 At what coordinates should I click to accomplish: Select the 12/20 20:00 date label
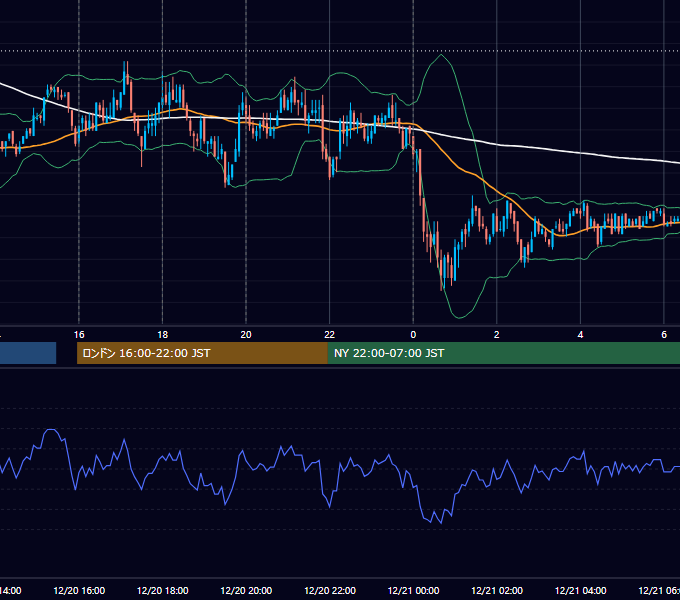coord(246,590)
